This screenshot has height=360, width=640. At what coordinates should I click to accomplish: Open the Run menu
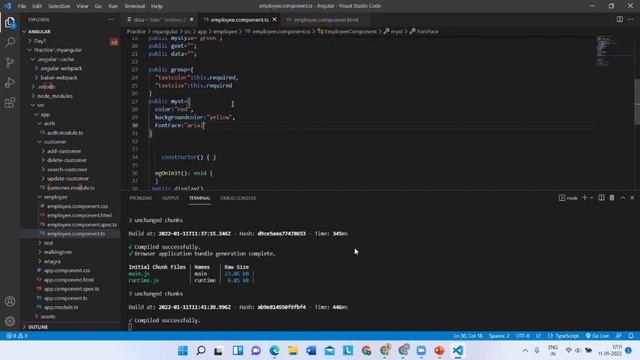click(113, 6)
